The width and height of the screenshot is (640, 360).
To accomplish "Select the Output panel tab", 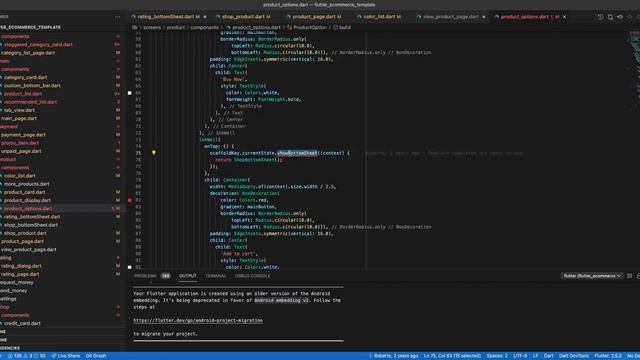I will [188, 276].
